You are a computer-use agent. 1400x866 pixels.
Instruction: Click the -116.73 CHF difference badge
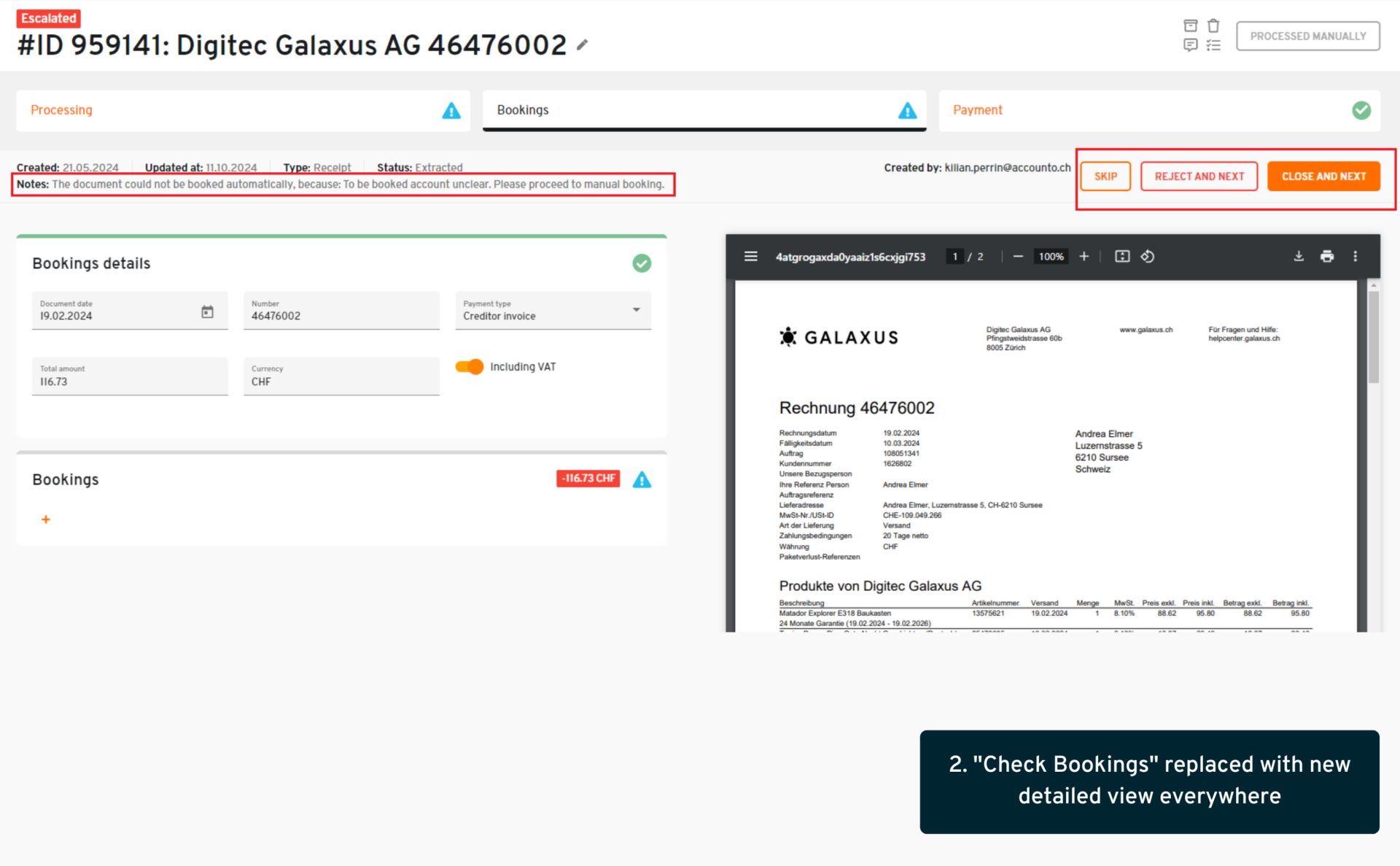coord(588,479)
